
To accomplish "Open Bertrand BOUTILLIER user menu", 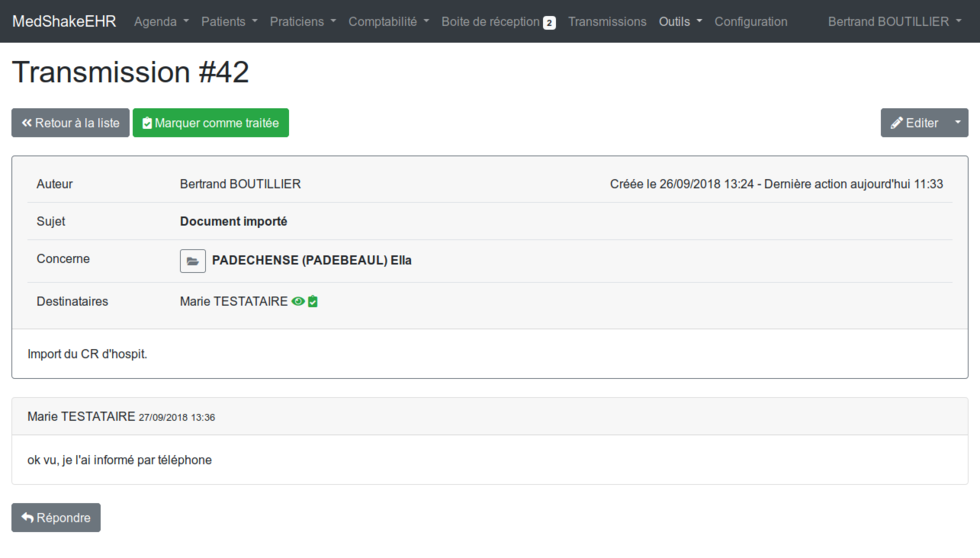I will tap(894, 22).
